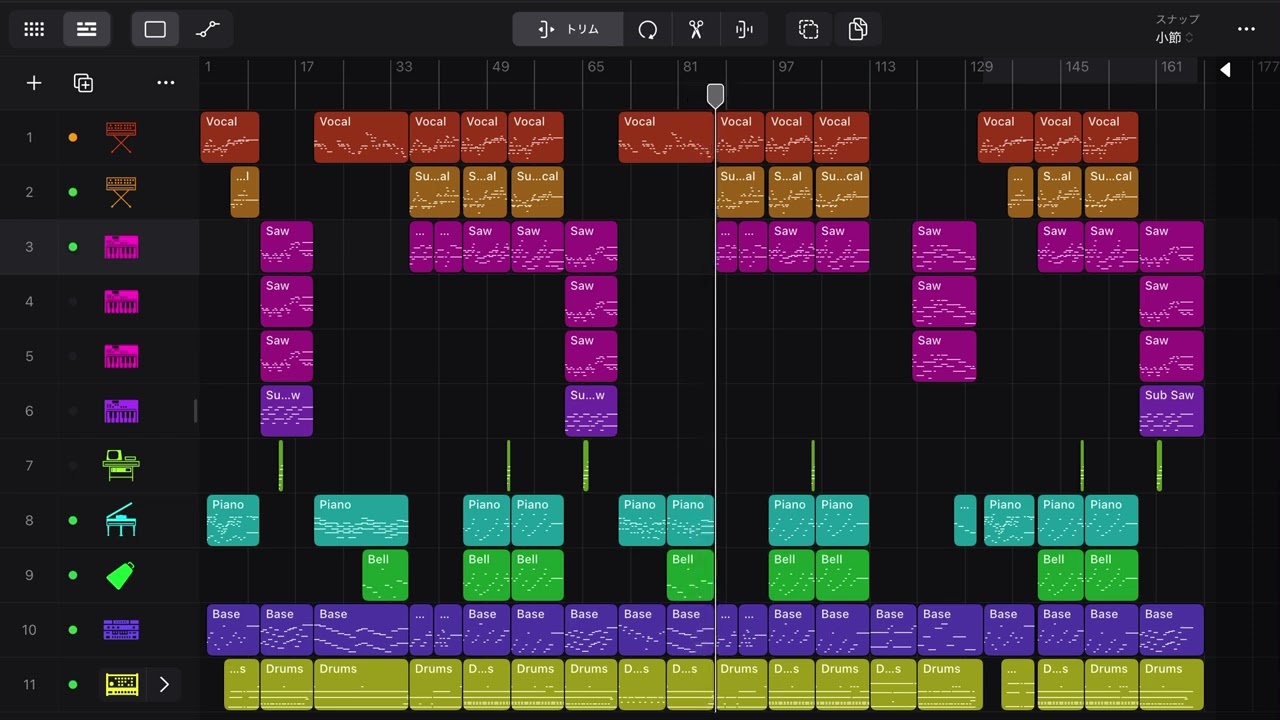
Task: Expand track 11 drums chevron
Action: 164,685
